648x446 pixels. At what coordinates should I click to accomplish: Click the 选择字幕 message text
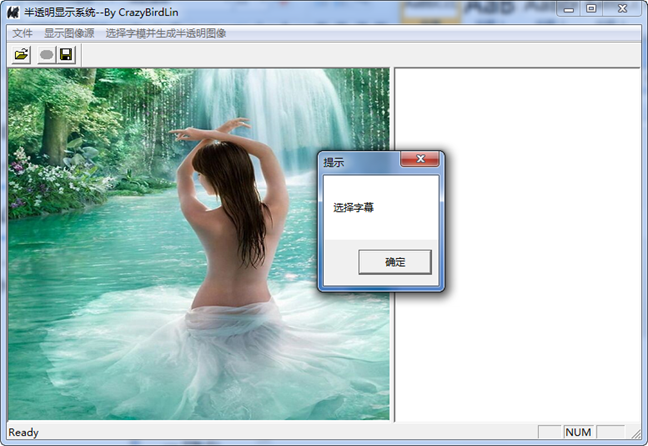pyautogui.click(x=354, y=208)
